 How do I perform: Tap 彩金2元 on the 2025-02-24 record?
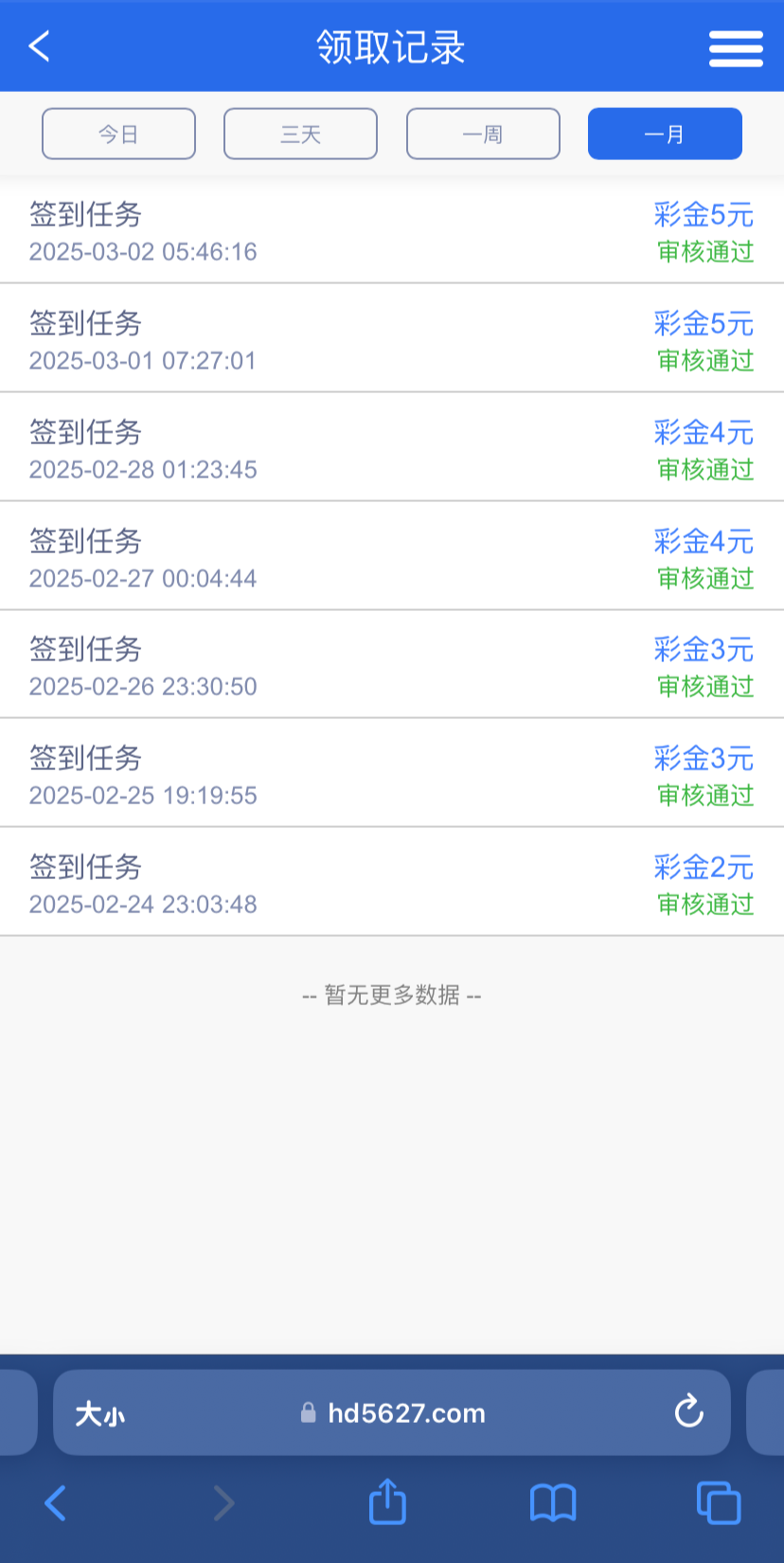(704, 867)
